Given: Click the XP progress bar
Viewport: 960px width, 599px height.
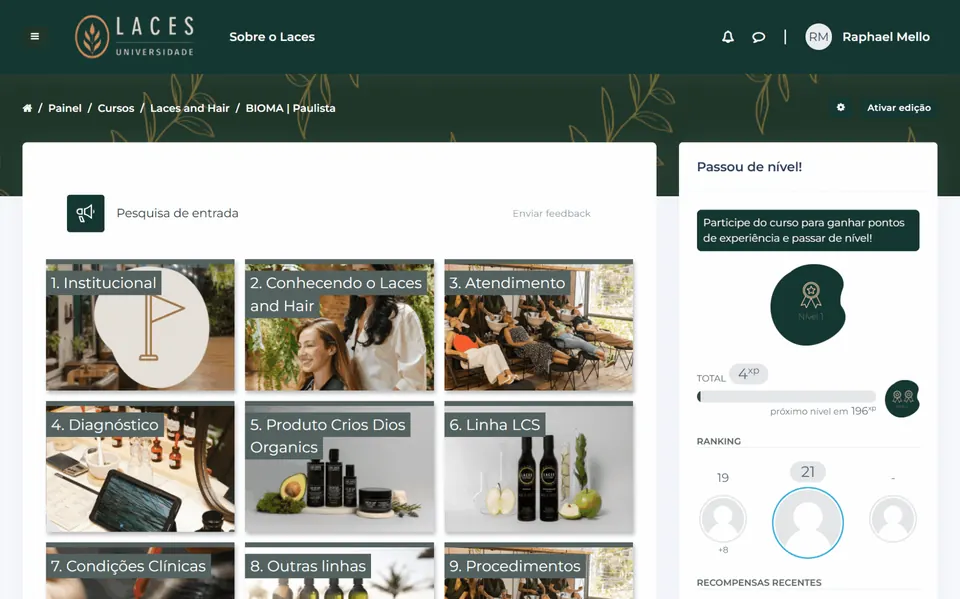Looking at the screenshot, I should point(786,396).
